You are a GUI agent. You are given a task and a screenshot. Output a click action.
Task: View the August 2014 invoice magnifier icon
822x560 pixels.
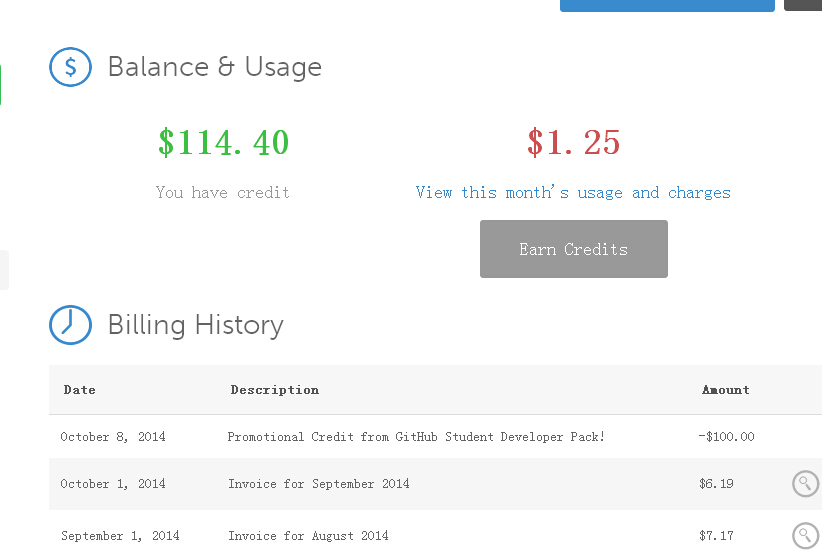point(805,535)
